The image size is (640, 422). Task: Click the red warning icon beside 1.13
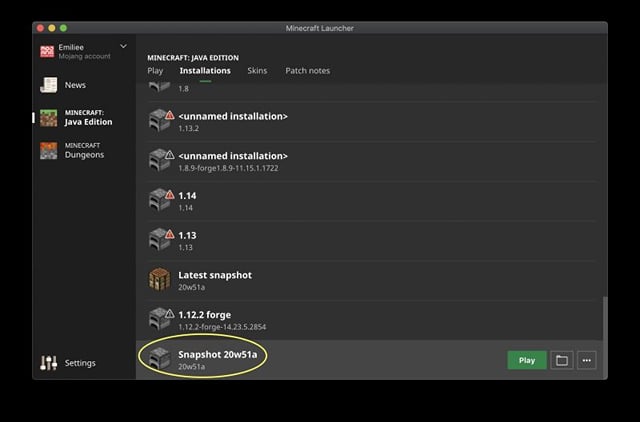[170, 234]
